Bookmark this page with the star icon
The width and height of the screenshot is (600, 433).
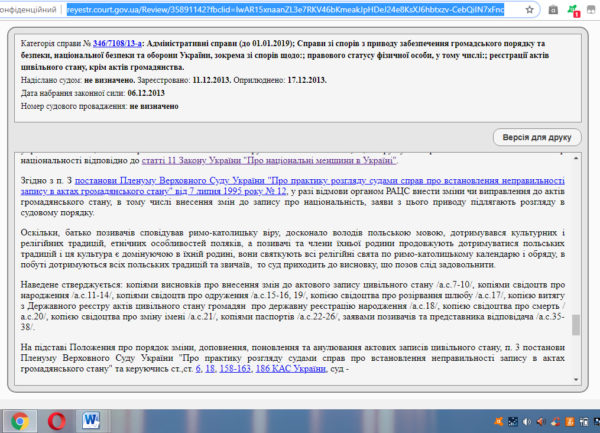click(529, 10)
